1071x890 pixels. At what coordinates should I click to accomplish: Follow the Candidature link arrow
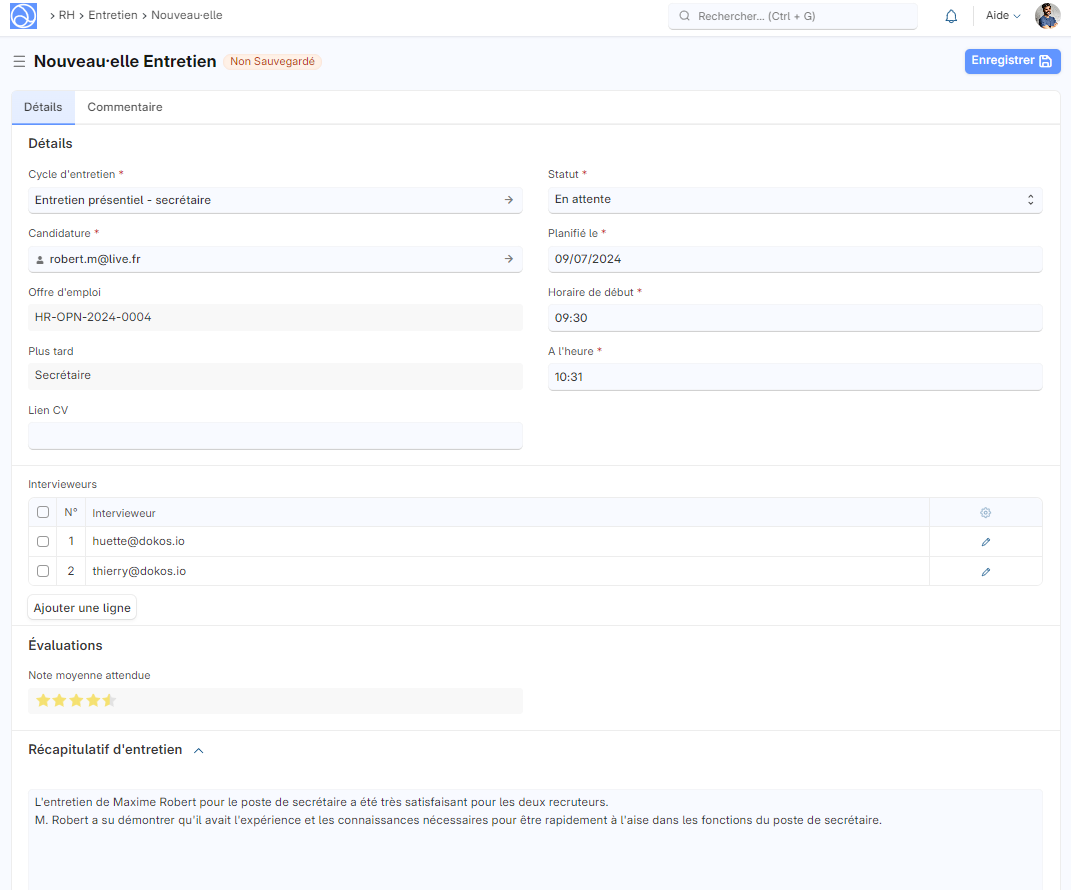[x=508, y=259]
